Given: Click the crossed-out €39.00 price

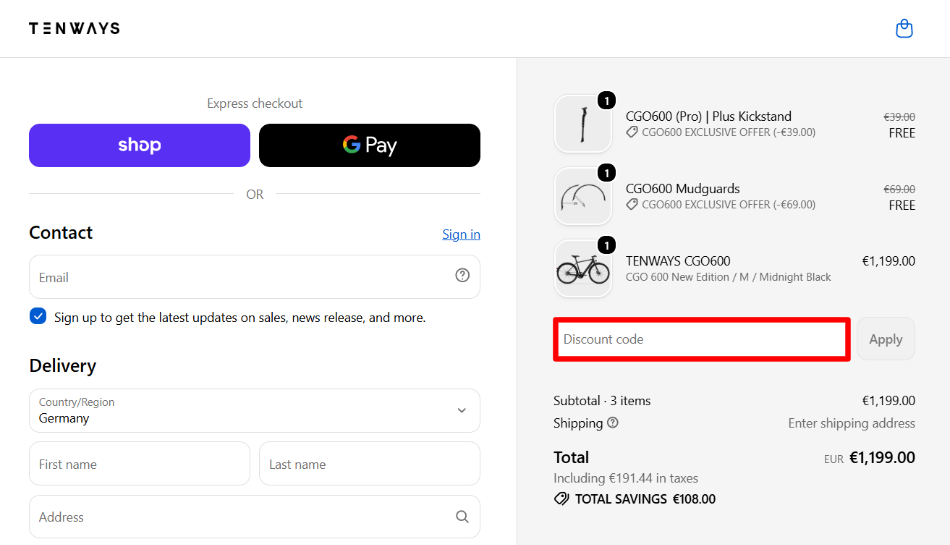Looking at the screenshot, I should 899,117.
